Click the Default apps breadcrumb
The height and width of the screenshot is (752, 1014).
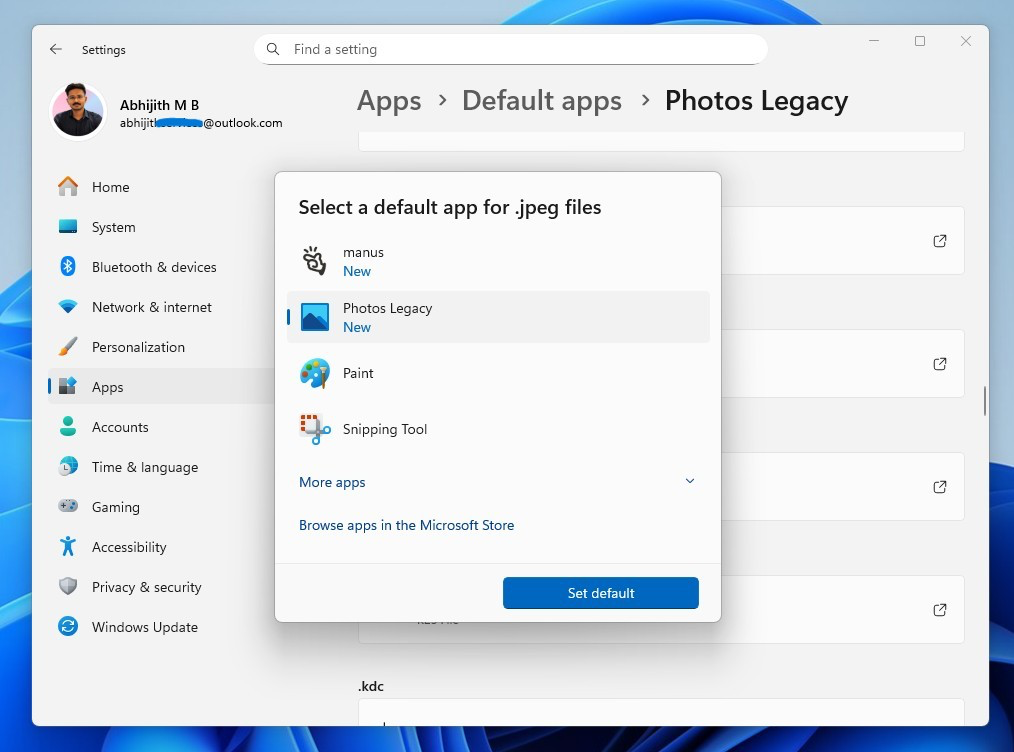click(x=541, y=101)
